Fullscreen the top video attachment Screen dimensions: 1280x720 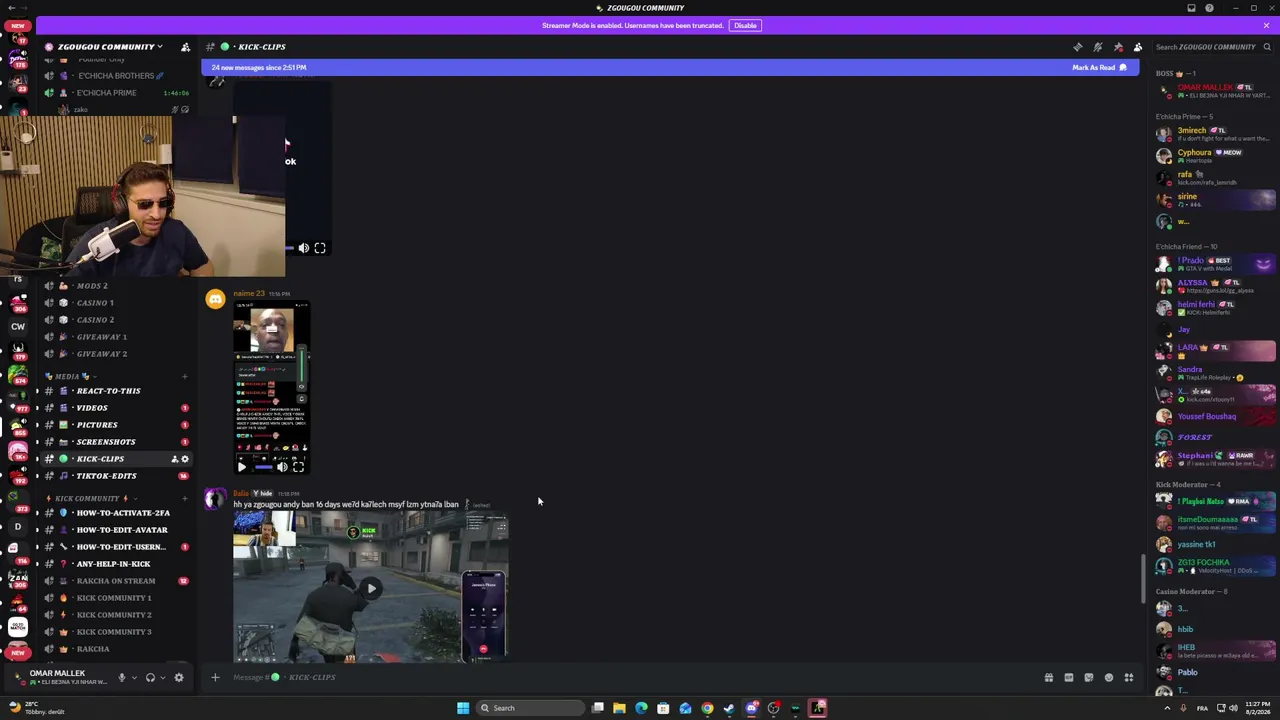click(x=320, y=248)
